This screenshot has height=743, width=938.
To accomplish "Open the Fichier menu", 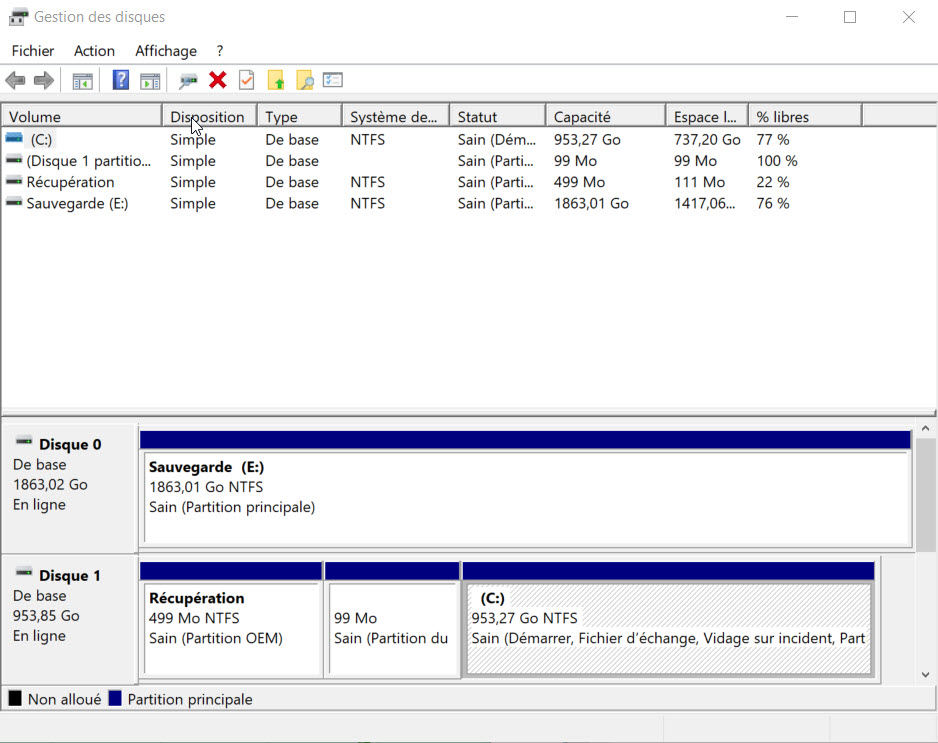I will click(x=33, y=51).
